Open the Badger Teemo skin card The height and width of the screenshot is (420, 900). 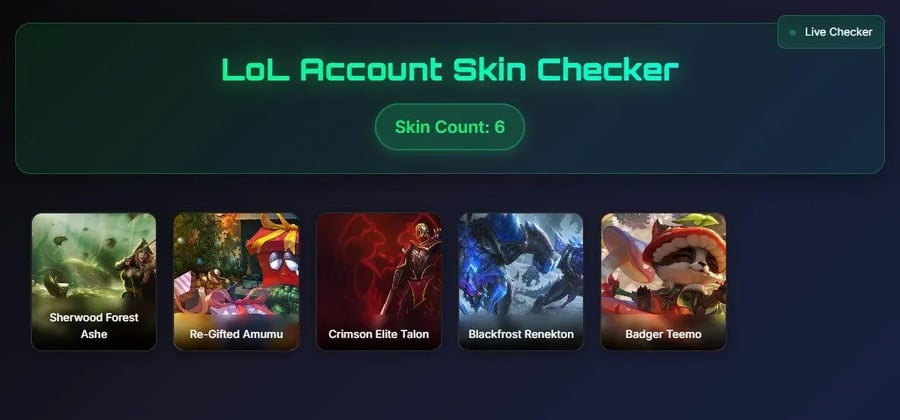pos(663,282)
